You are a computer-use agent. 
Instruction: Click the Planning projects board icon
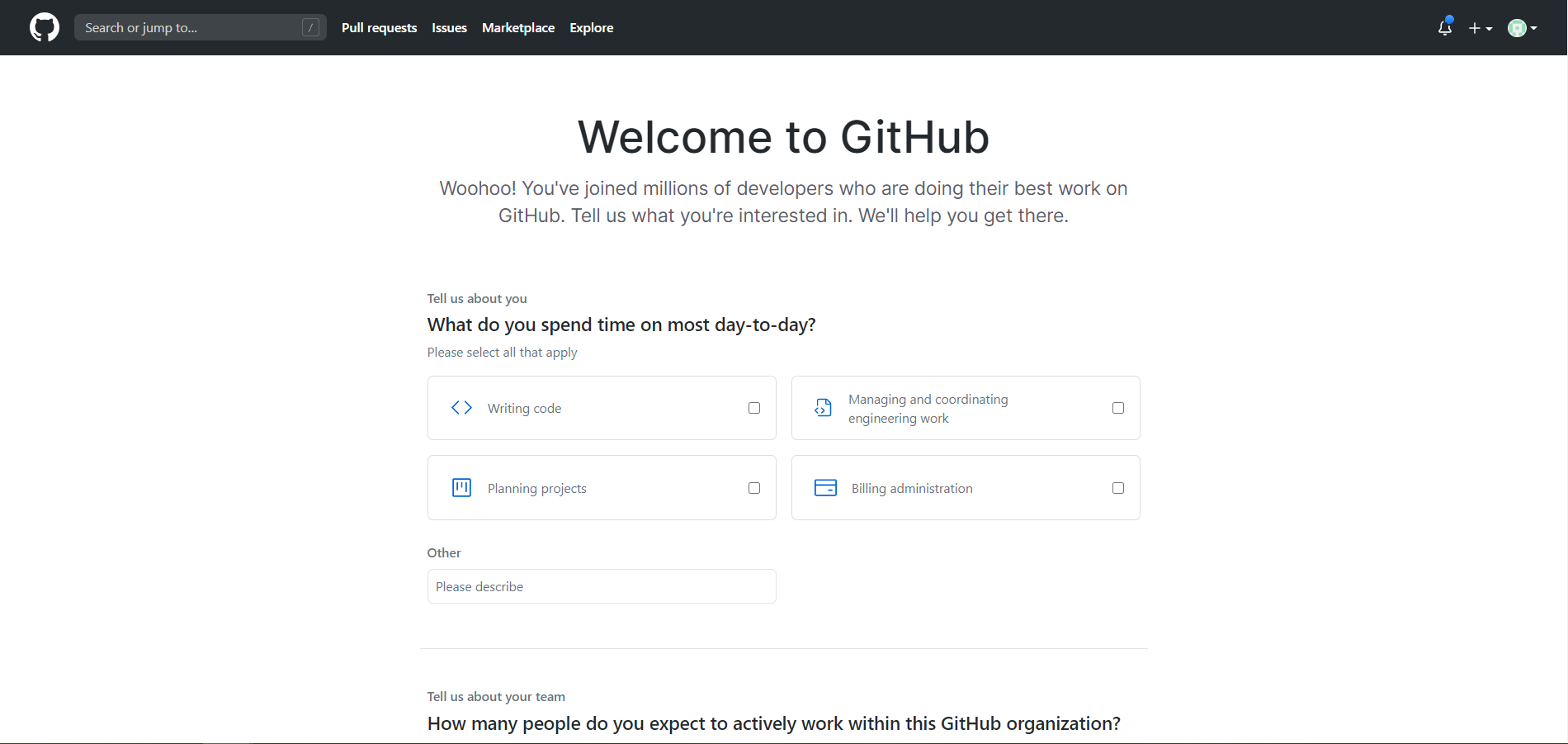pyautogui.click(x=462, y=488)
